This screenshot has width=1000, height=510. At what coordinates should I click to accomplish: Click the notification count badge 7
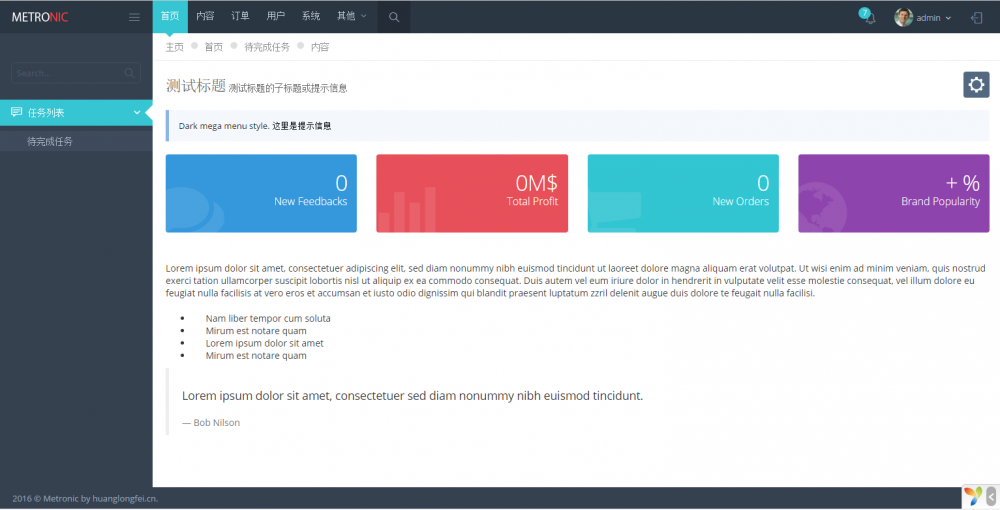(x=864, y=13)
